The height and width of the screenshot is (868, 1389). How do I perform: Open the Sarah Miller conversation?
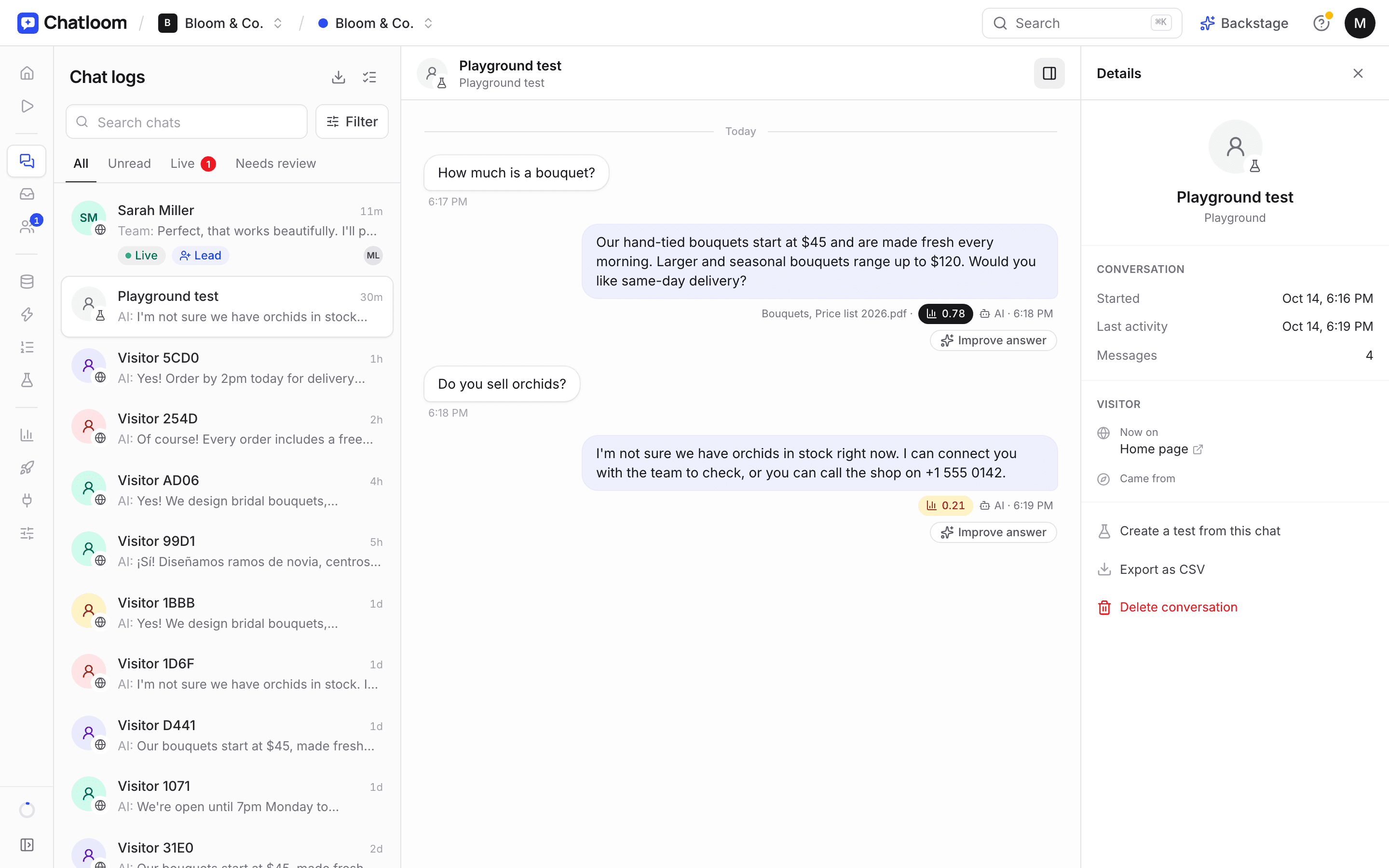227,232
